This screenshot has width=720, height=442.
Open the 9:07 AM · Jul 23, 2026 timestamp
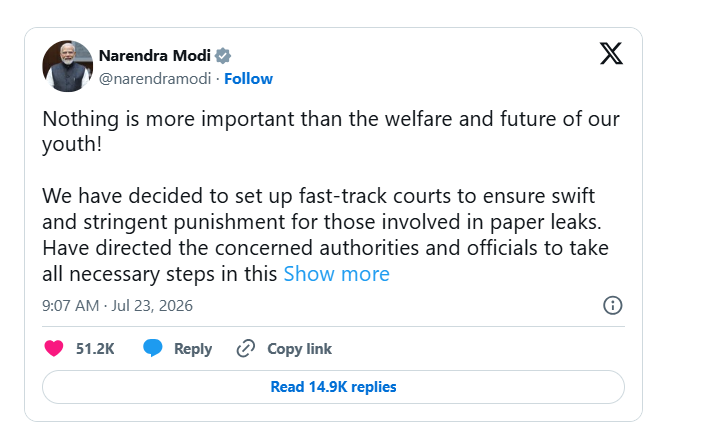tap(118, 306)
